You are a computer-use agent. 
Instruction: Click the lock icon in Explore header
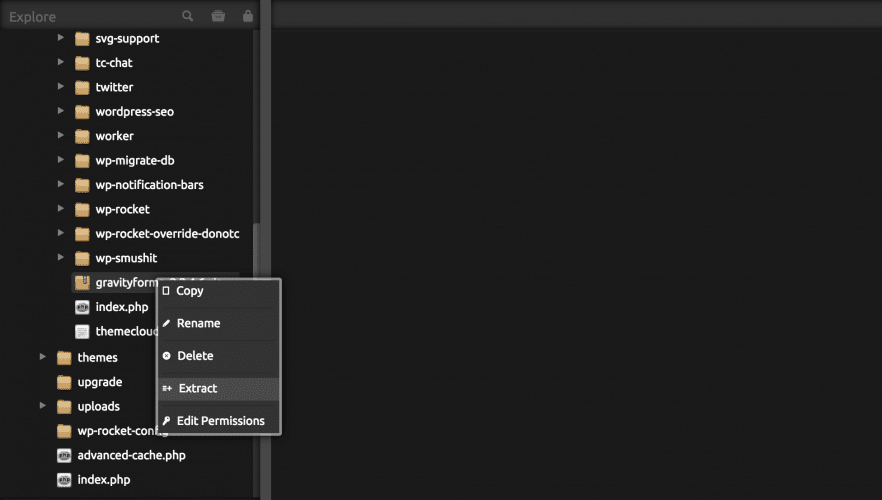(x=247, y=16)
